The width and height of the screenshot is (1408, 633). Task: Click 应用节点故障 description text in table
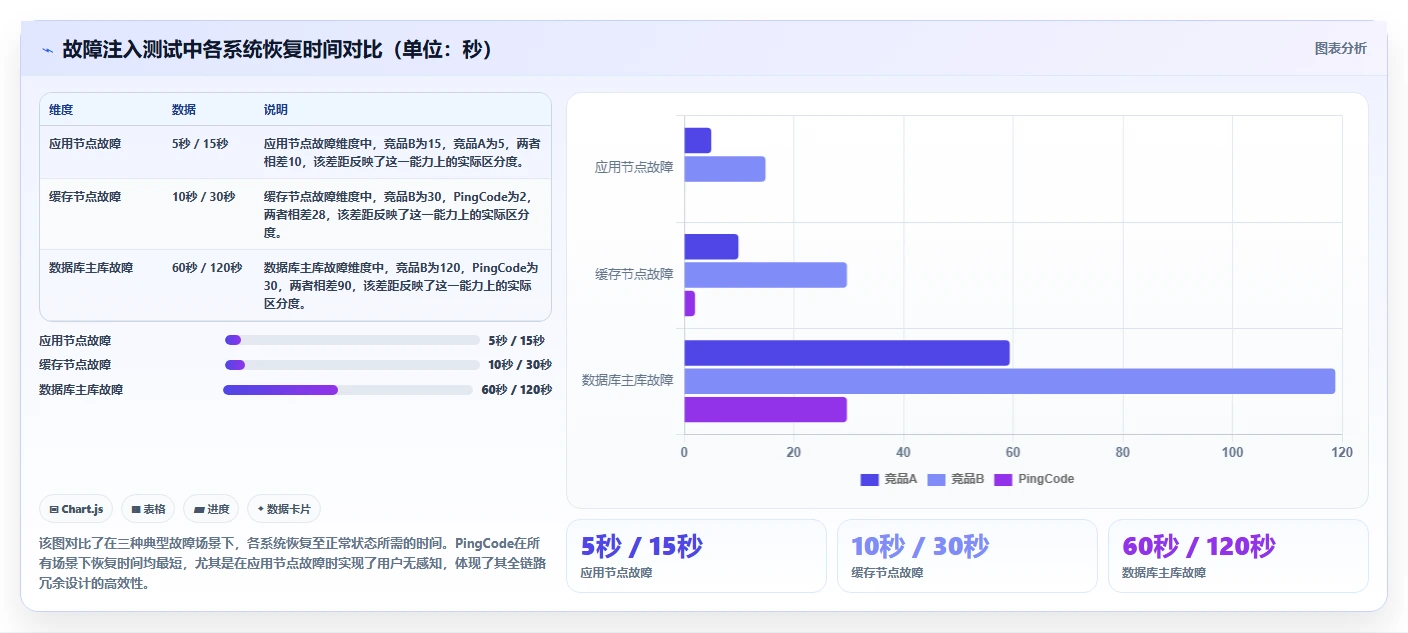402,153
